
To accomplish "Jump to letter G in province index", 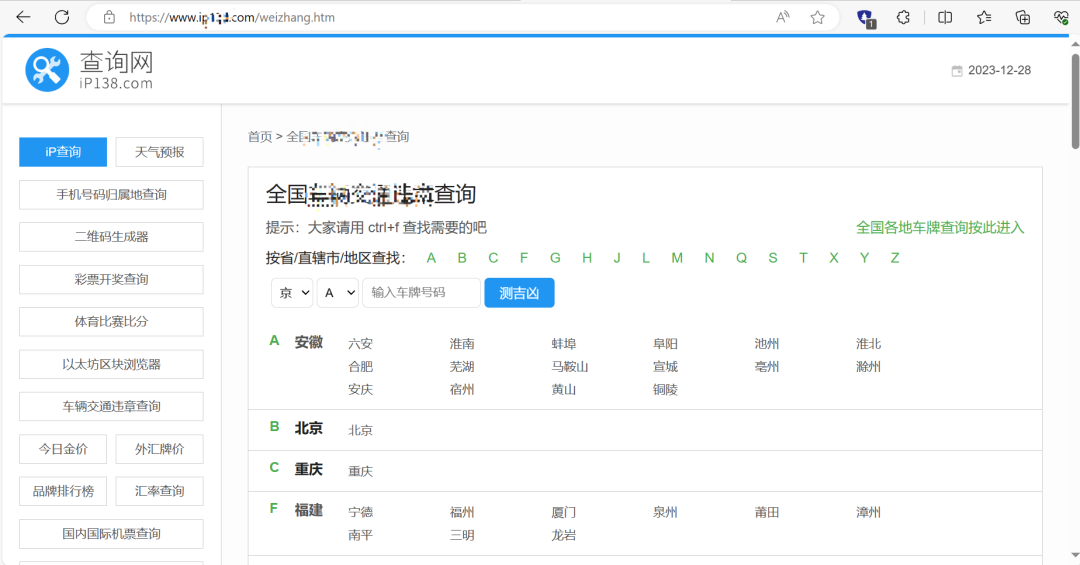I will (555, 258).
